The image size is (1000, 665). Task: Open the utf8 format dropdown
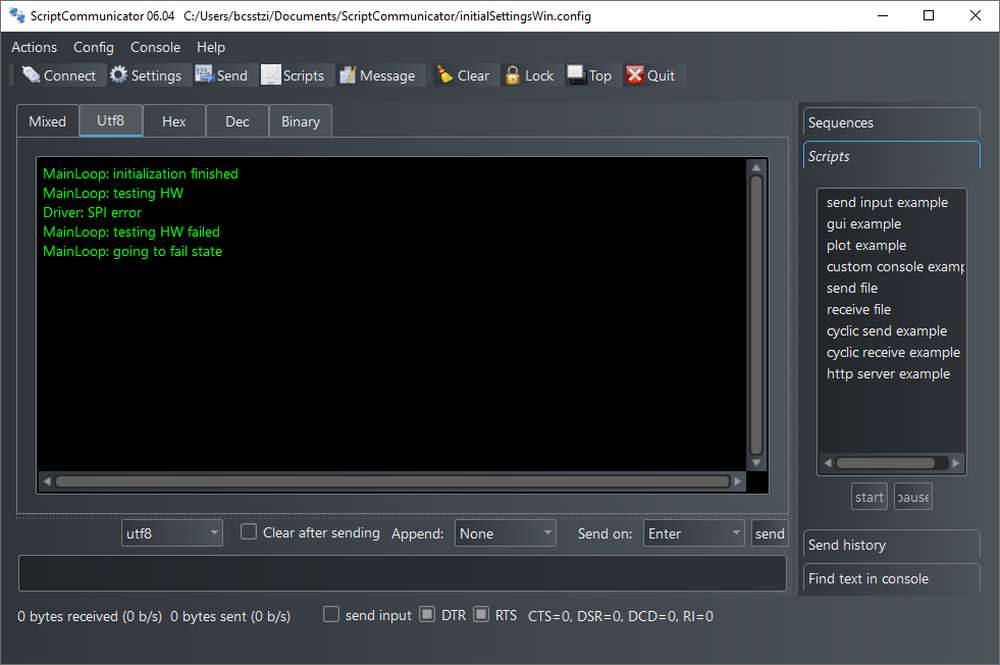tap(172, 533)
